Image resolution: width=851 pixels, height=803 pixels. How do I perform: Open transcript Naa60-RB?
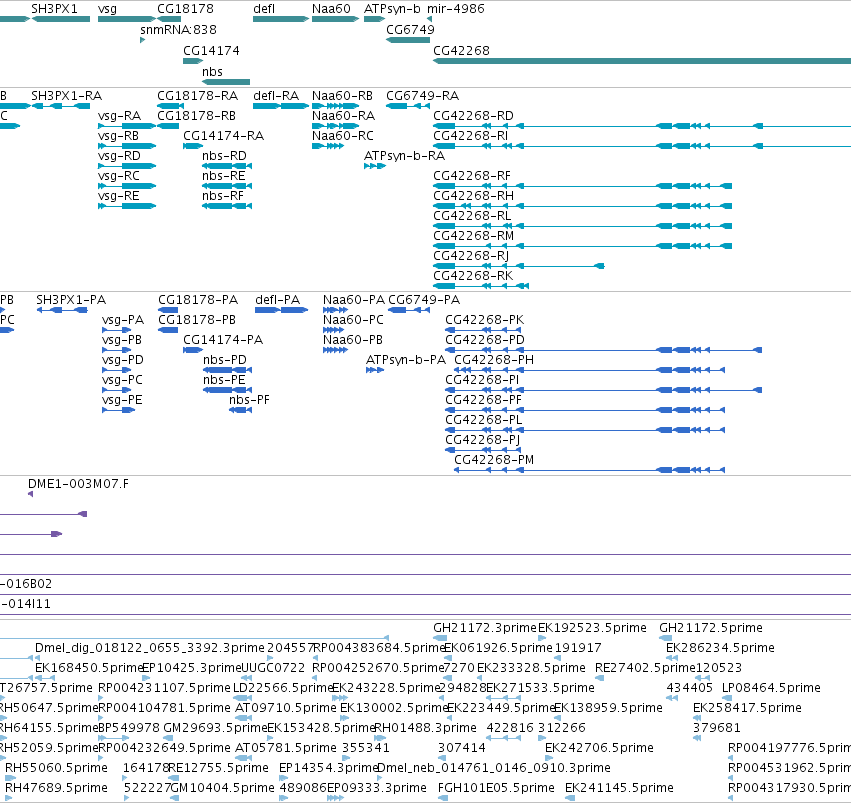342,96
